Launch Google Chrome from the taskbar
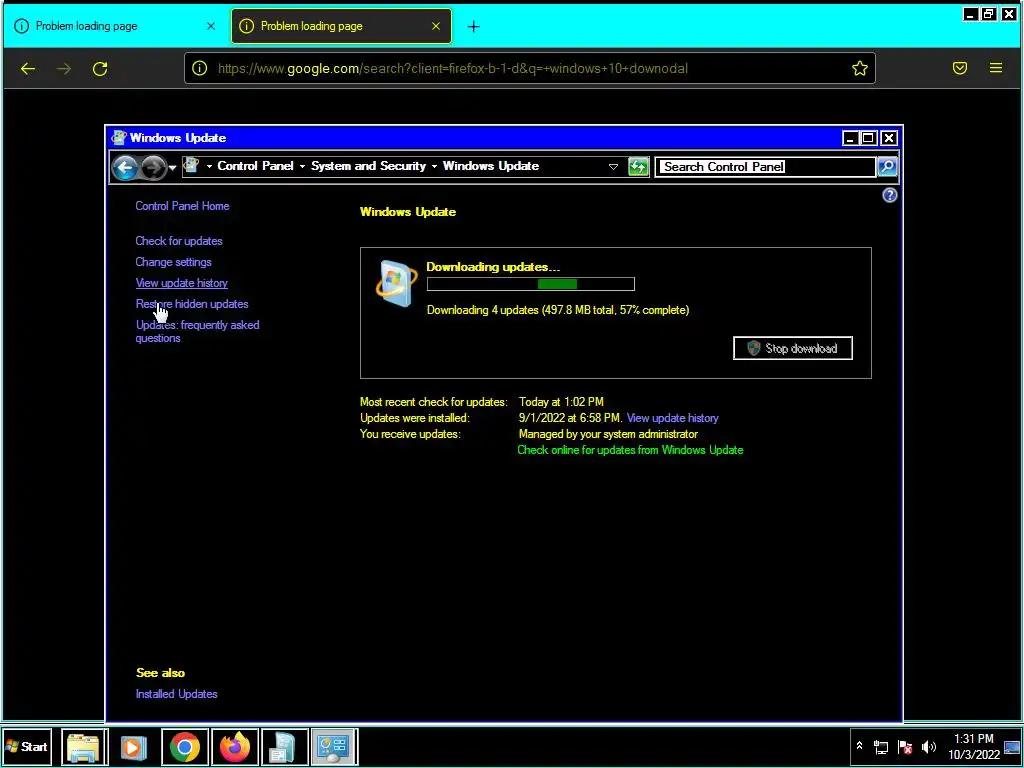Viewport: 1024px width, 768px height. (x=185, y=747)
